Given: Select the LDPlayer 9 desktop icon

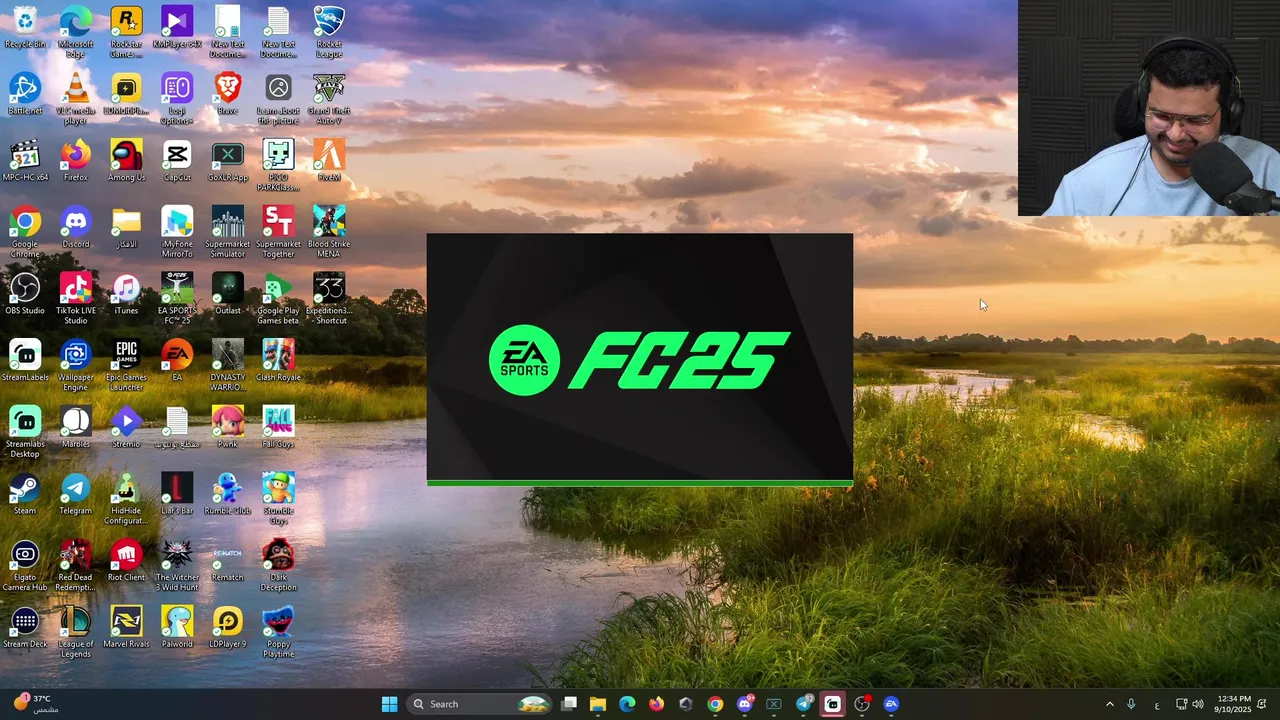Looking at the screenshot, I should coord(228,627).
